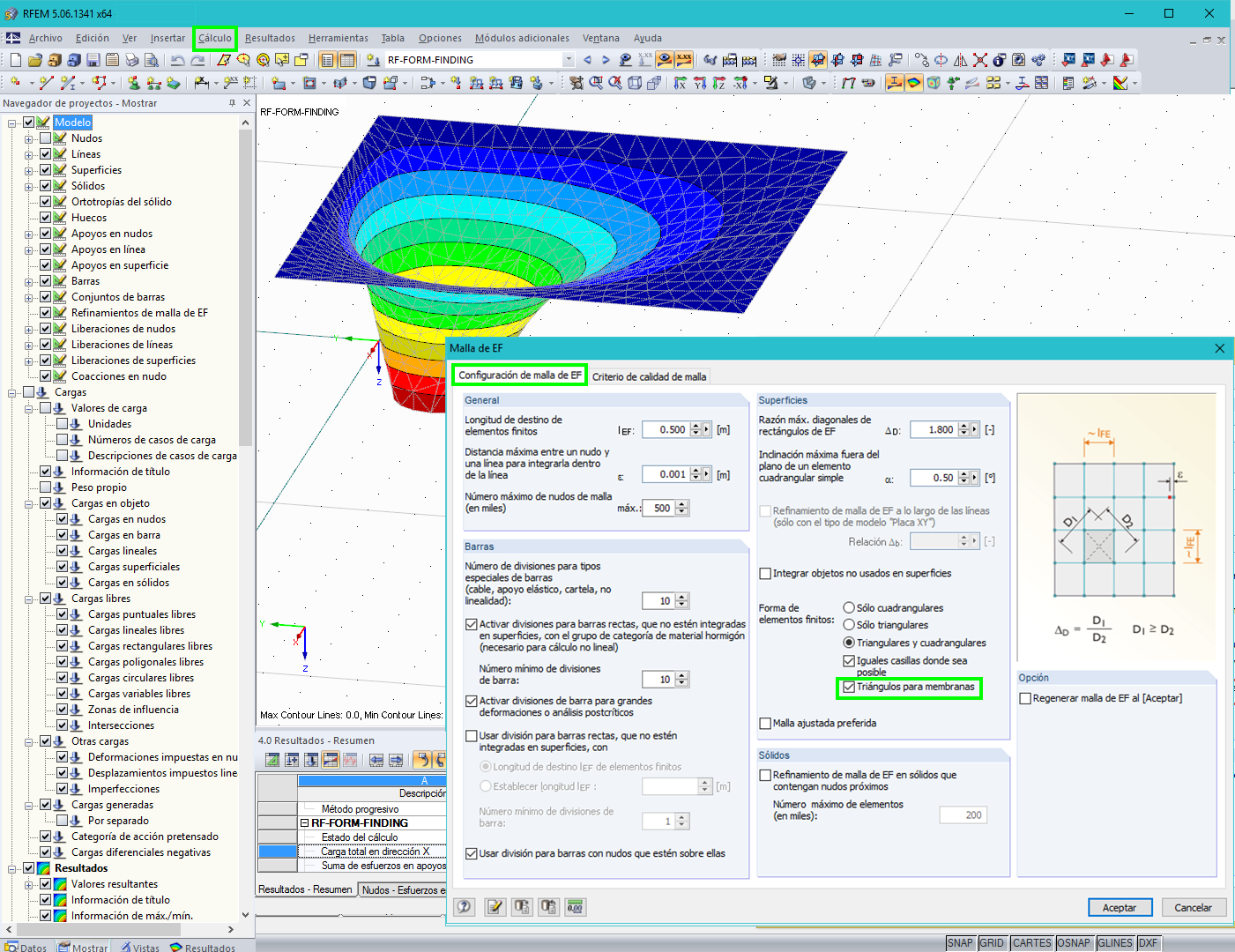
Task: Click the 'Longitud de destino' 0.500 input field
Action: click(666, 429)
